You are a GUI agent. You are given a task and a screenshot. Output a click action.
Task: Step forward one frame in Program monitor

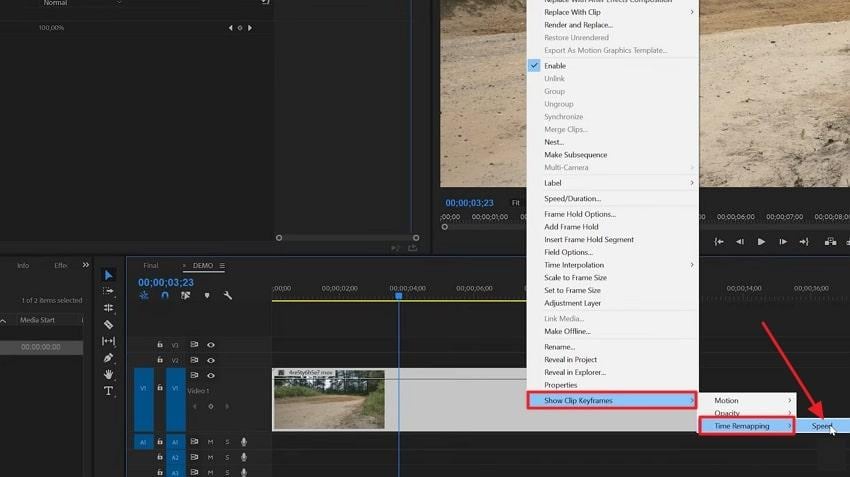tap(783, 242)
